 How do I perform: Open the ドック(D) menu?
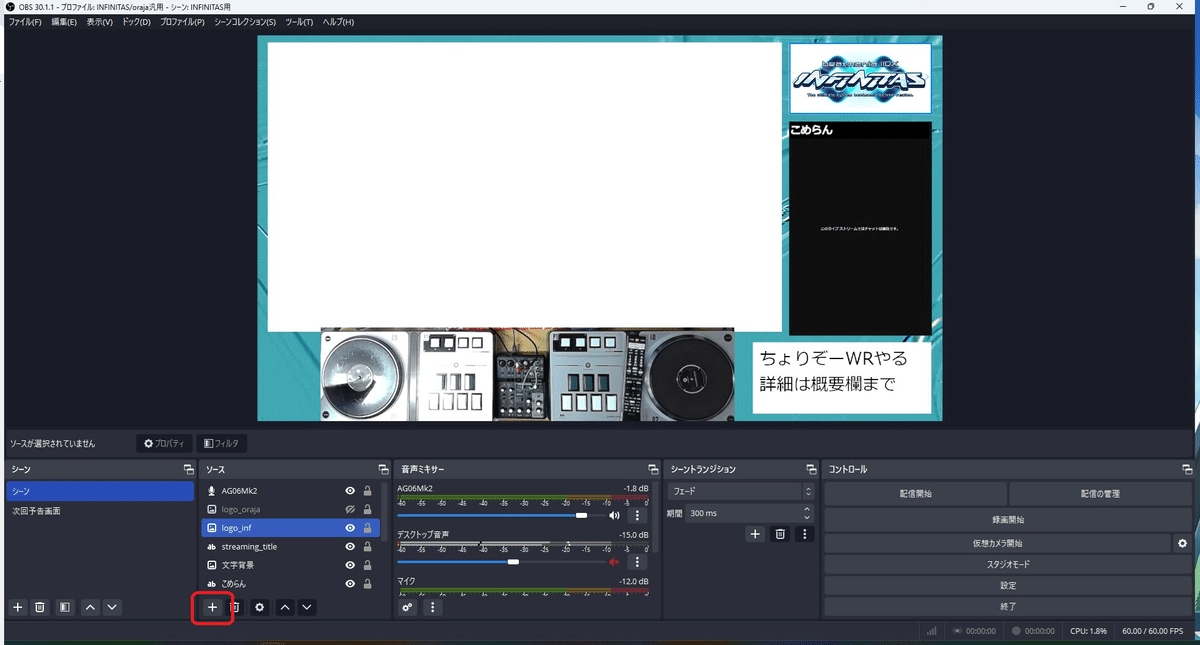[x=137, y=22]
